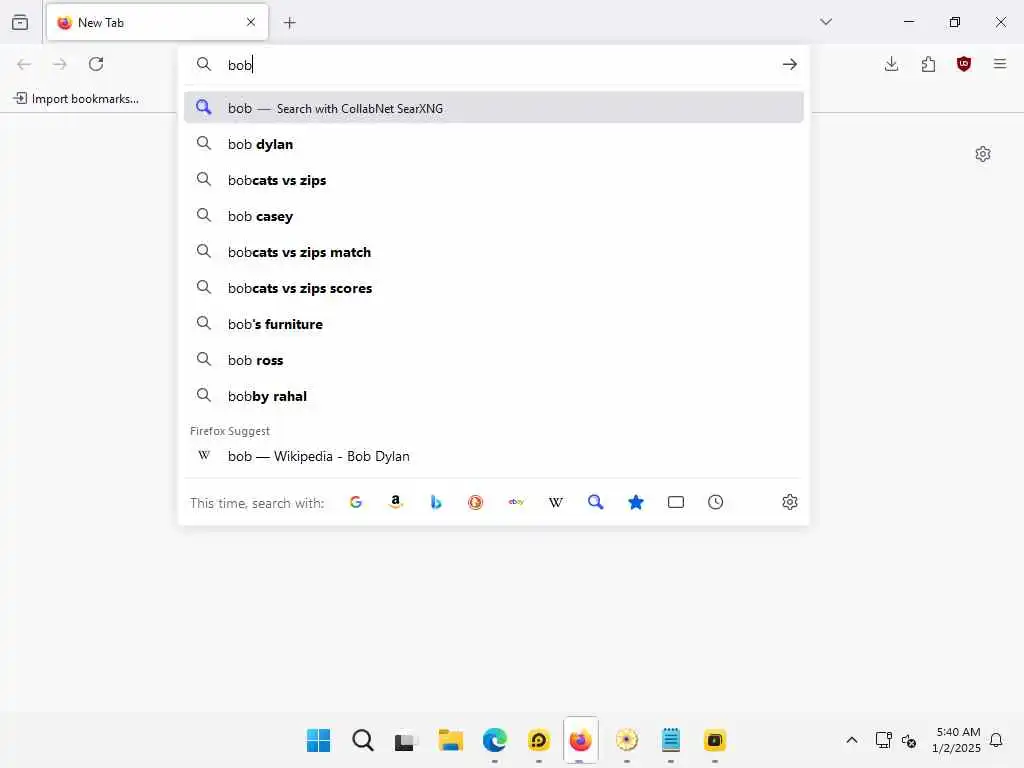
Task: Search open tabs via the tab icon
Action: pos(676,502)
